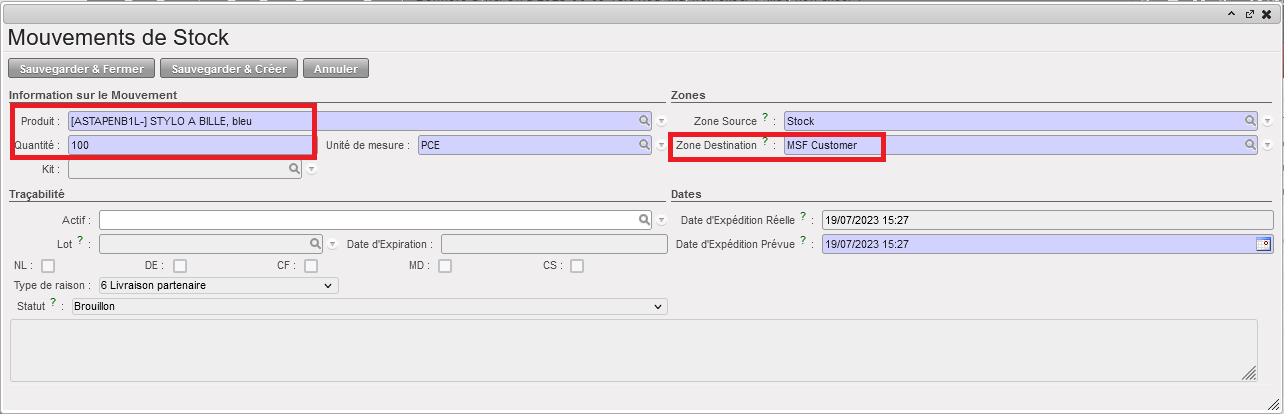Click the round arrow next to Produit field
This screenshot has height=414, width=1284.
[661, 121]
